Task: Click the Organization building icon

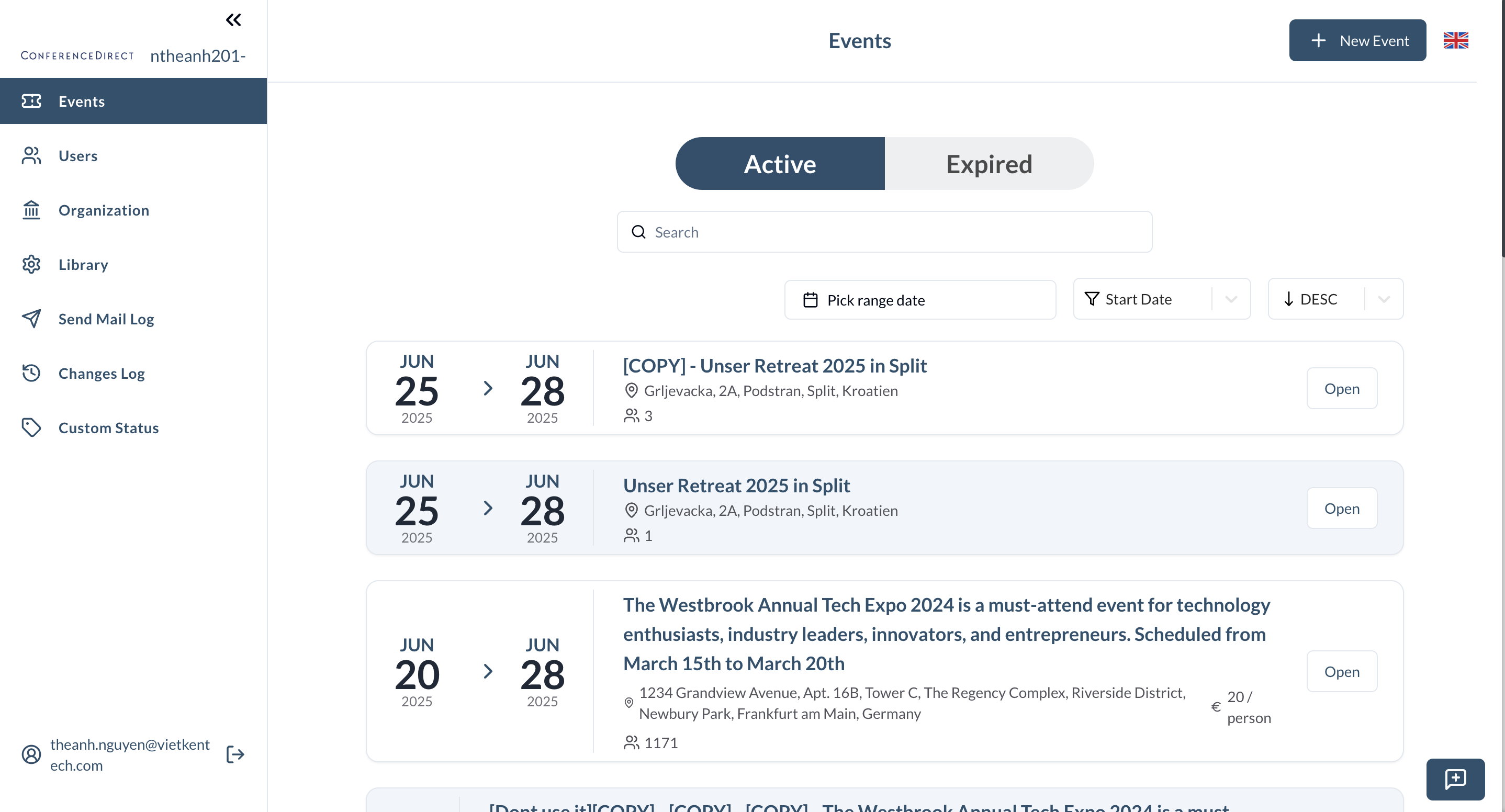Action: 31,210
